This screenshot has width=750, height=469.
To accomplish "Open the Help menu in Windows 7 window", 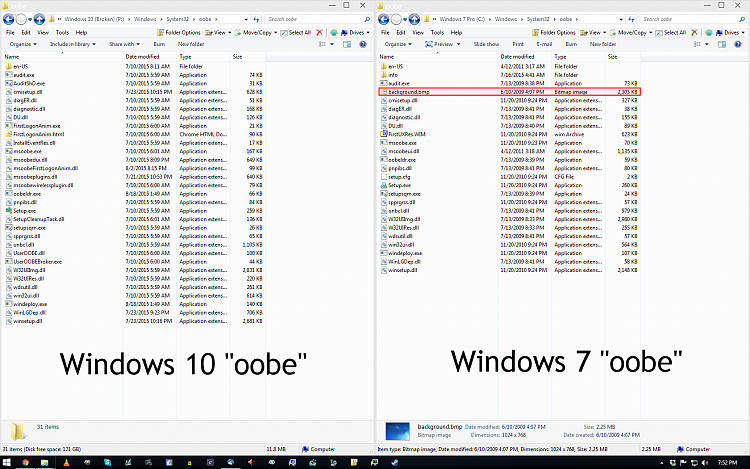I will click(456, 33).
